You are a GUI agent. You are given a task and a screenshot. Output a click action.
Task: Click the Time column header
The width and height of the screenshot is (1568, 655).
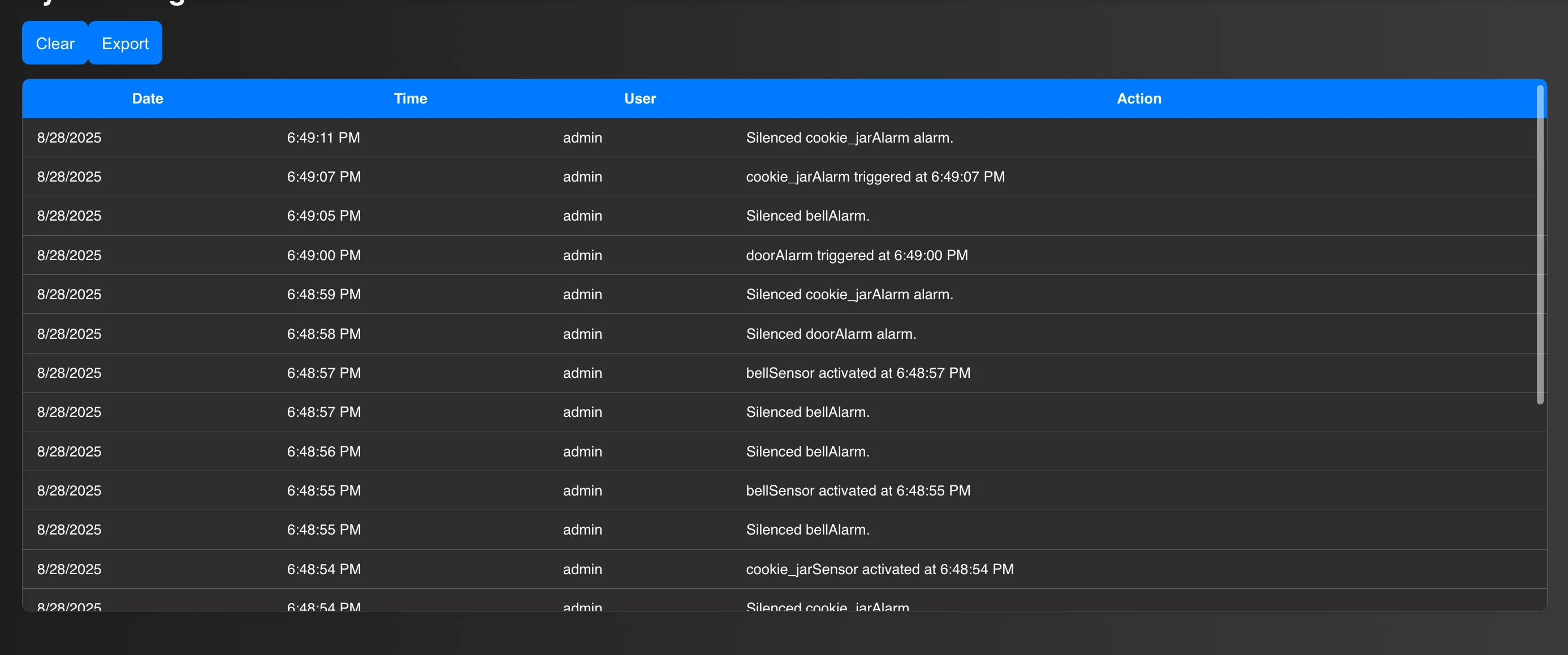point(411,98)
